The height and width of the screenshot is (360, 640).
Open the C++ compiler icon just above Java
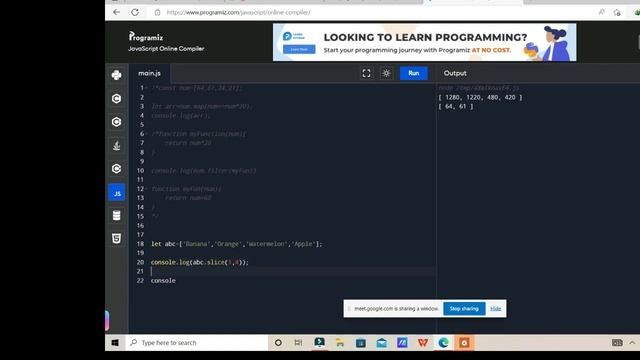pyautogui.click(x=116, y=122)
